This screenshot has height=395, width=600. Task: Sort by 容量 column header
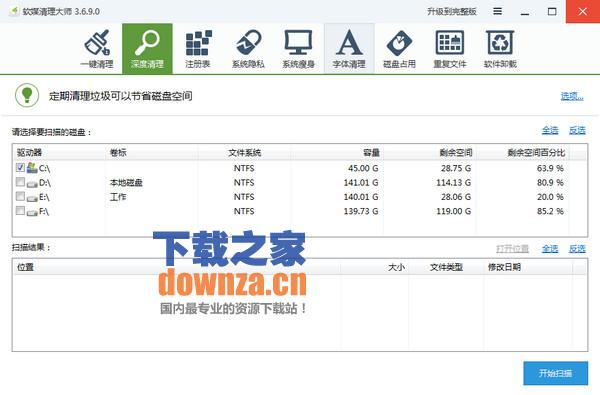[337, 152]
